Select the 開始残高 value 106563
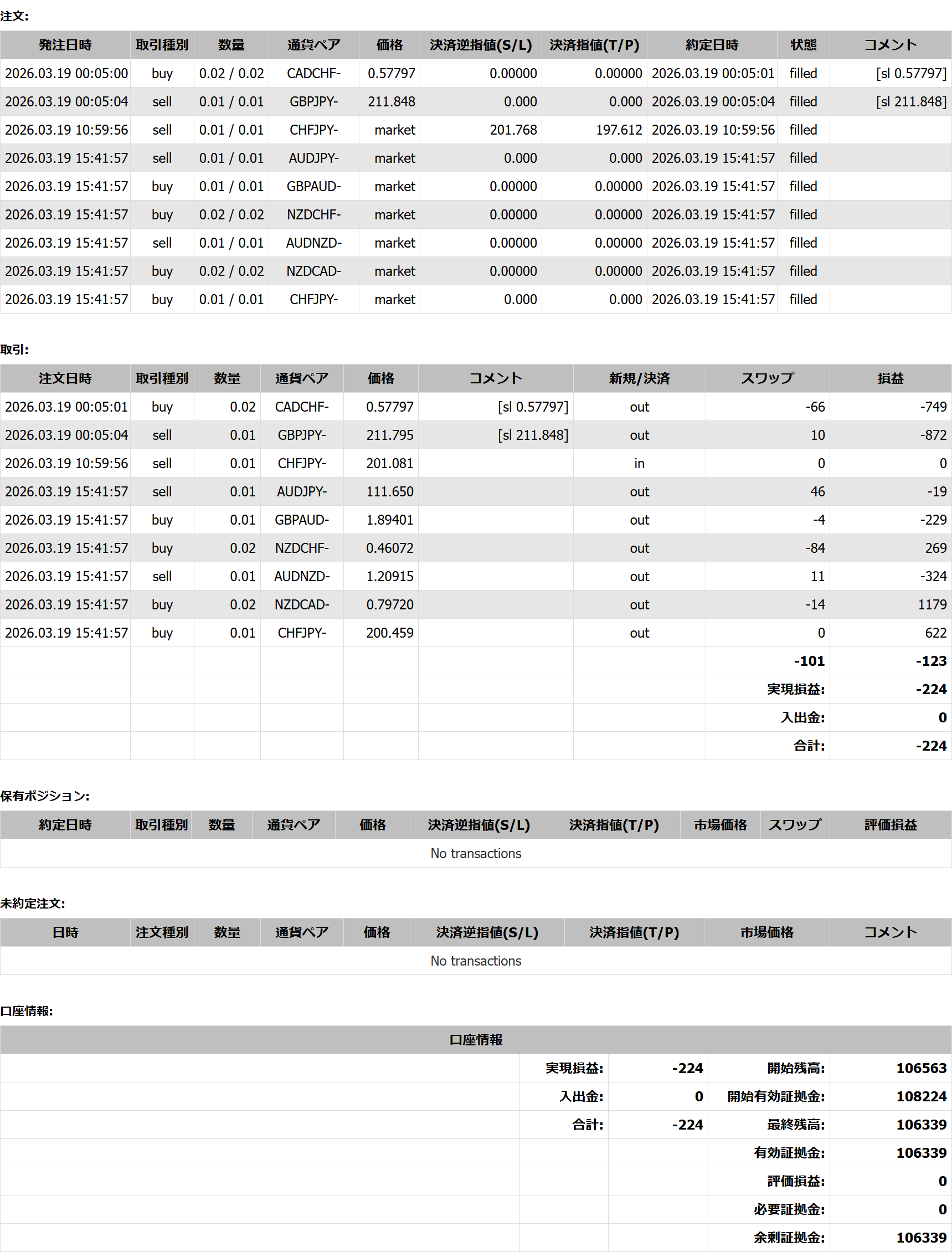This screenshot has width=952, height=1252. click(x=921, y=1068)
